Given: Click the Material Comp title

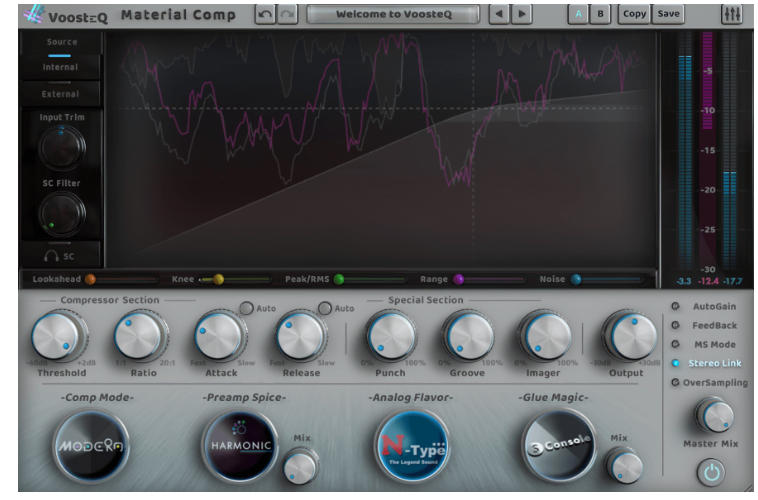Looking at the screenshot, I should [178, 15].
